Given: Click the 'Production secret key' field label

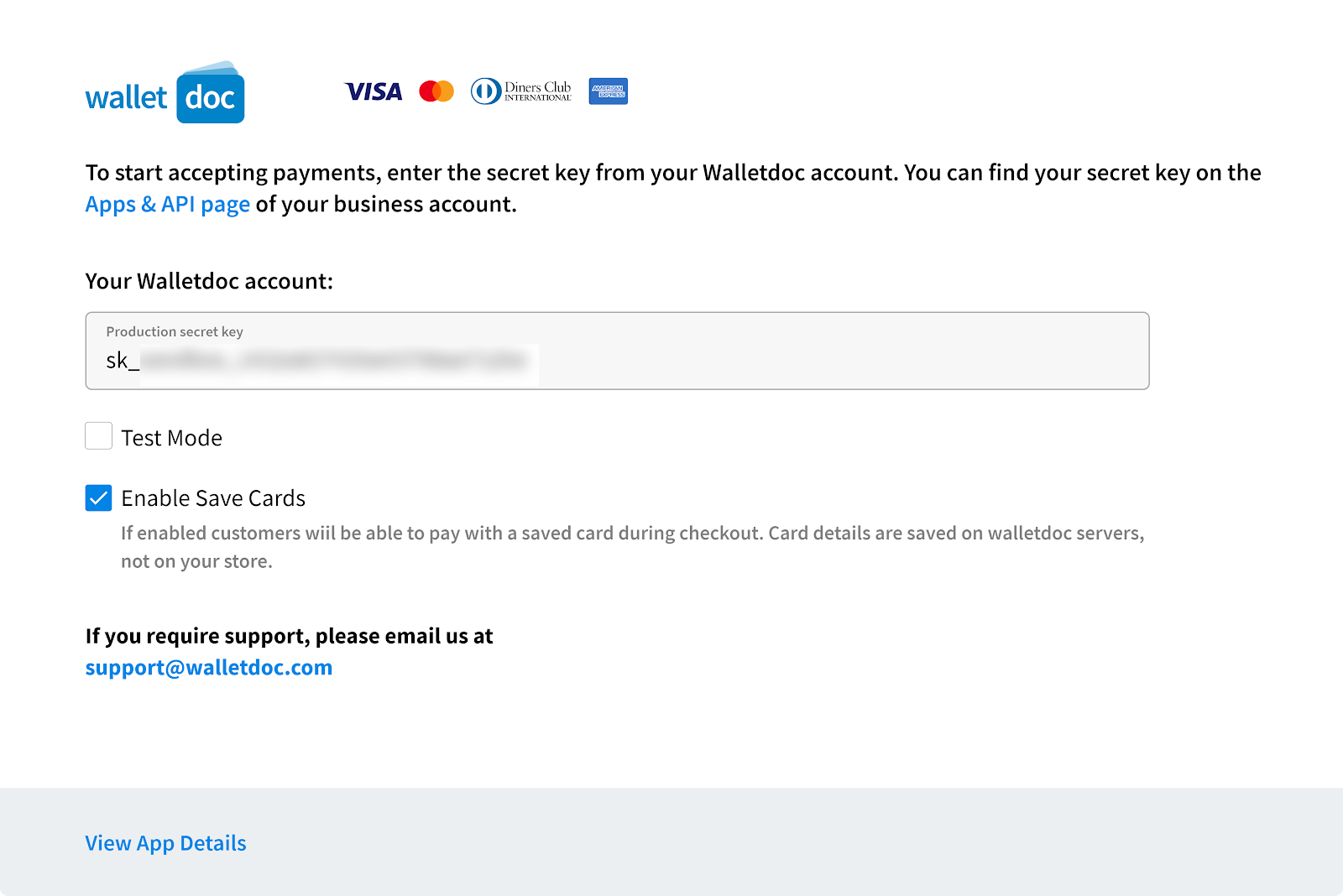Looking at the screenshot, I should [x=175, y=332].
